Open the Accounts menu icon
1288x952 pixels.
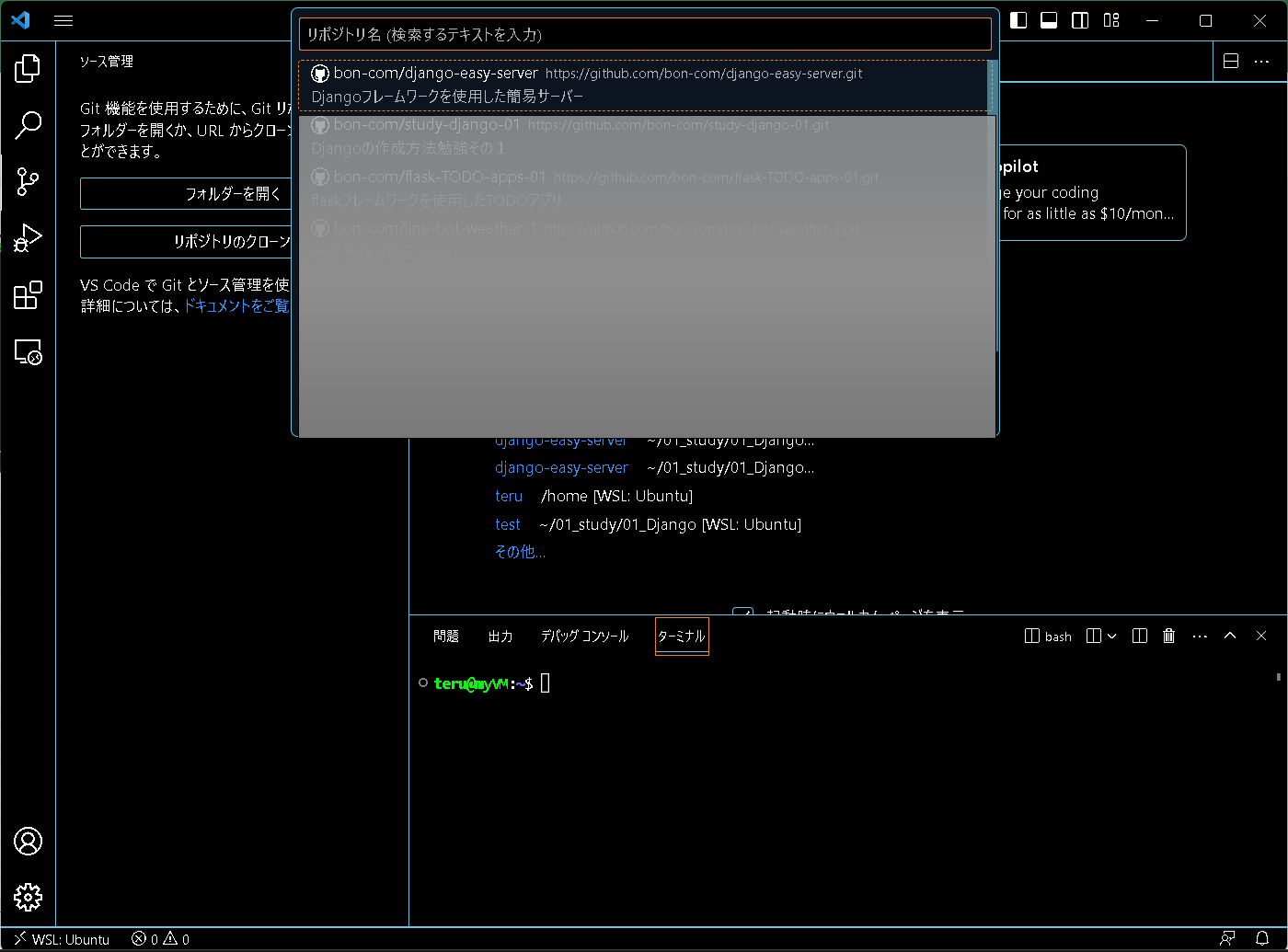pyautogui.click(x=28, y=841)
